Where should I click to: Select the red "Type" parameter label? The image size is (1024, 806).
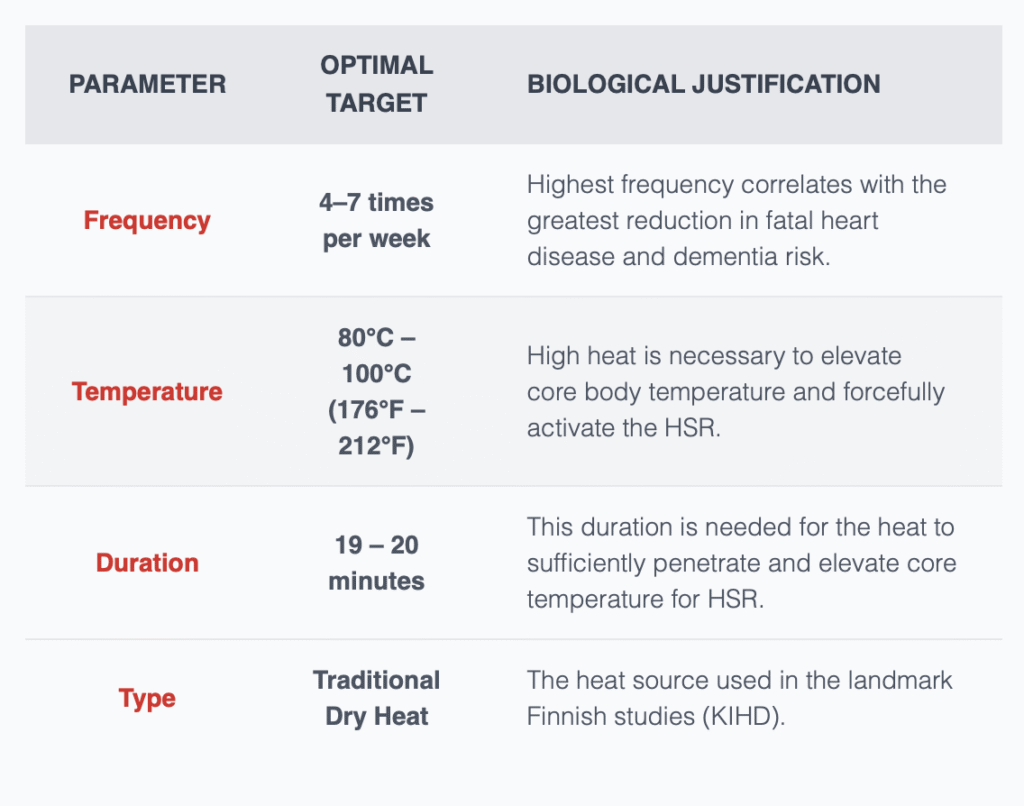(x=147, y=698)
